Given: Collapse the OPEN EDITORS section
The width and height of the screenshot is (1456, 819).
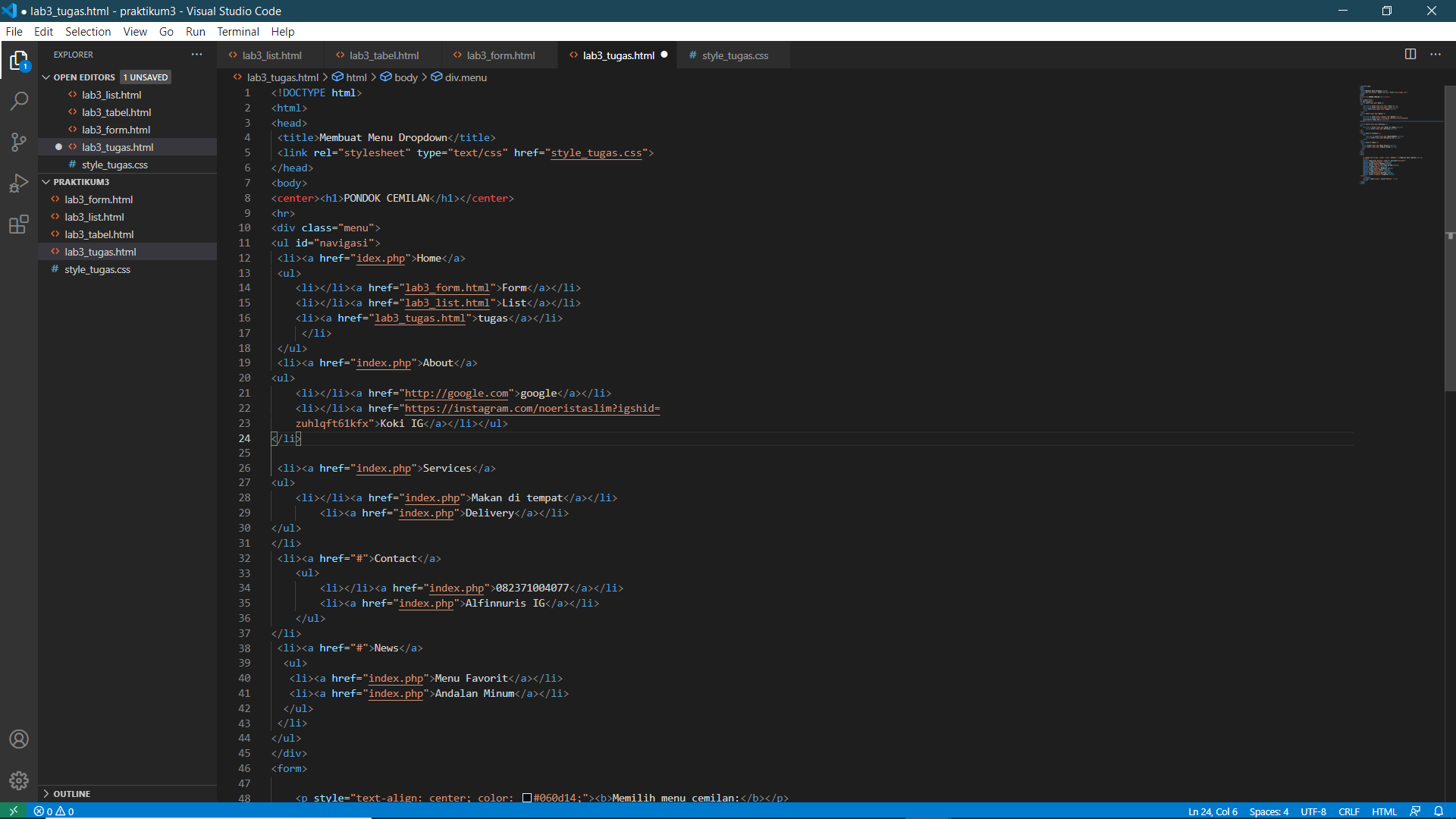Looking at the screenshot, I should tap(45, 77).
